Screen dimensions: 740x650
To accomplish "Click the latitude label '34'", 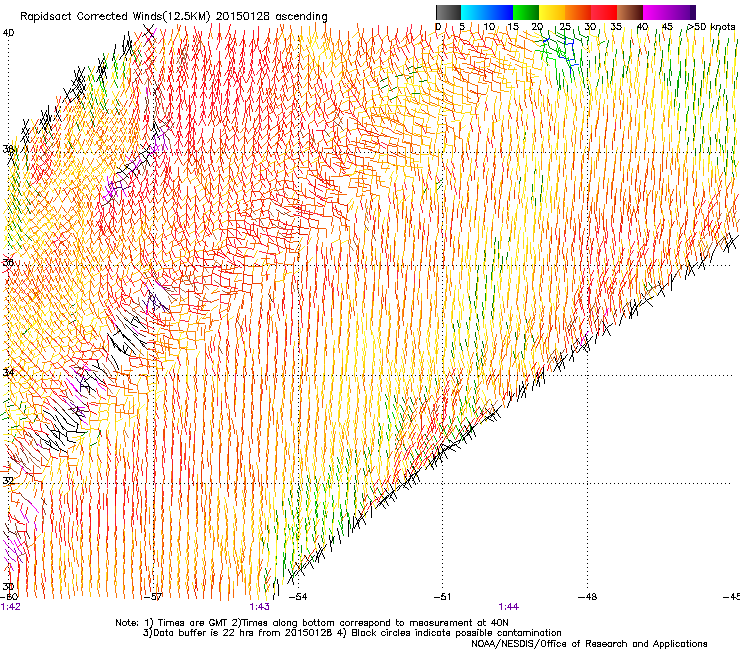I will click(8, 372).
